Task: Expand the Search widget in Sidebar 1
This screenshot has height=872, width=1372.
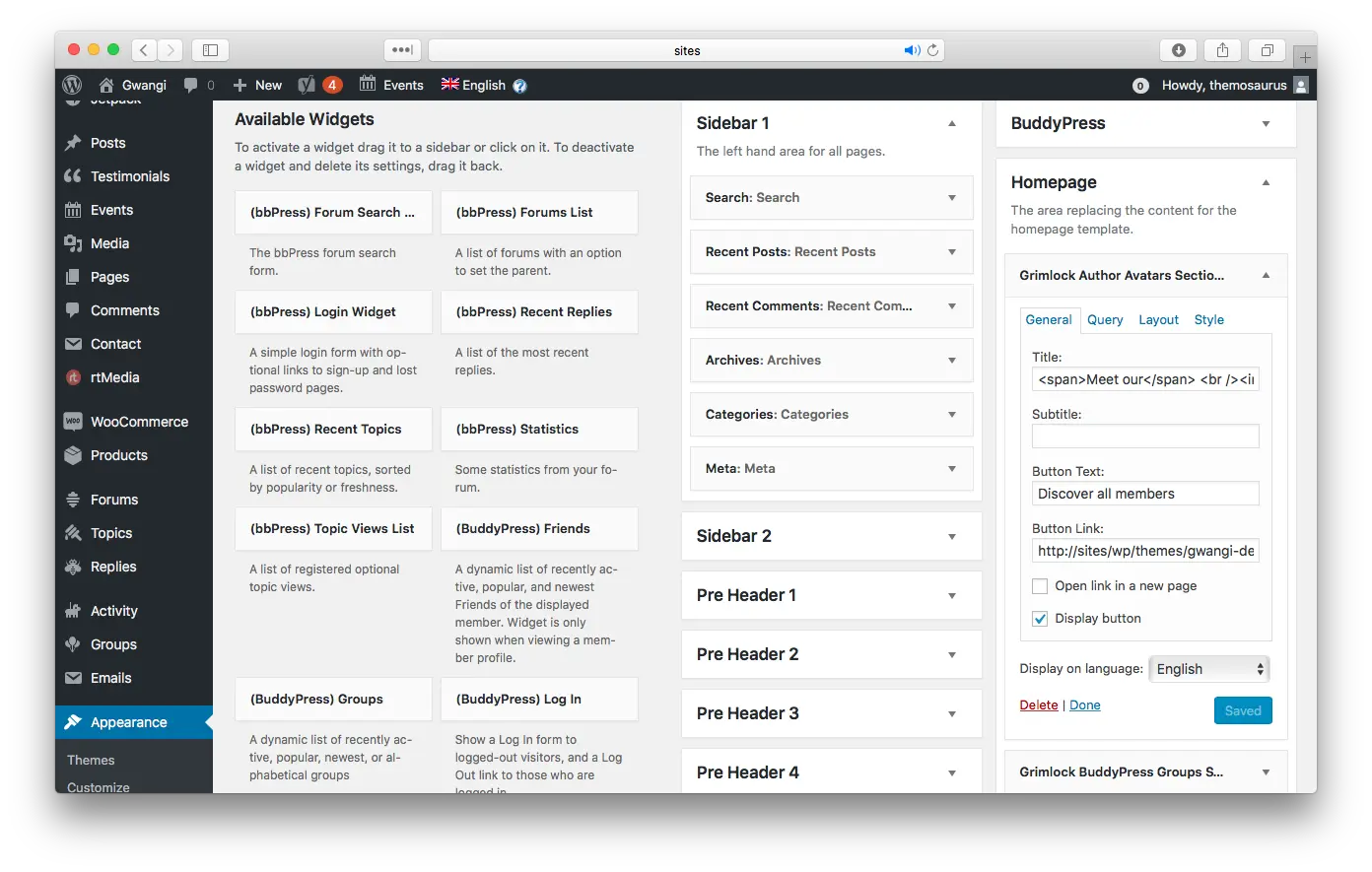Action: coord(952,198)
